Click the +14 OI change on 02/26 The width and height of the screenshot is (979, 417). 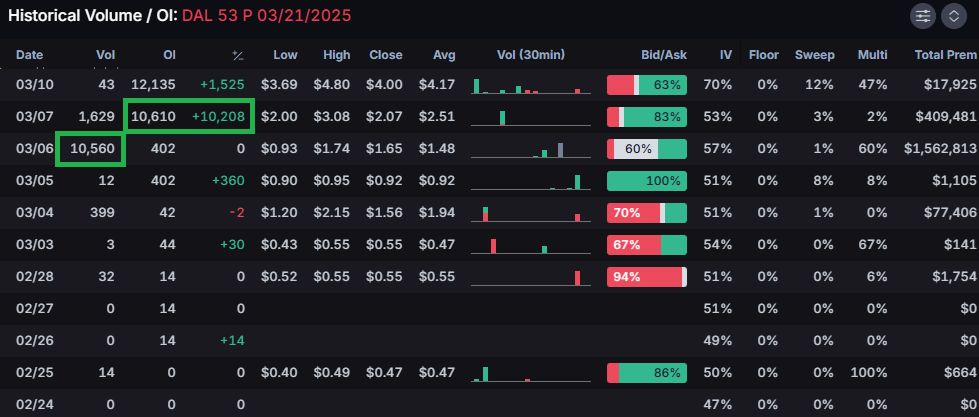tap(232, 341)
